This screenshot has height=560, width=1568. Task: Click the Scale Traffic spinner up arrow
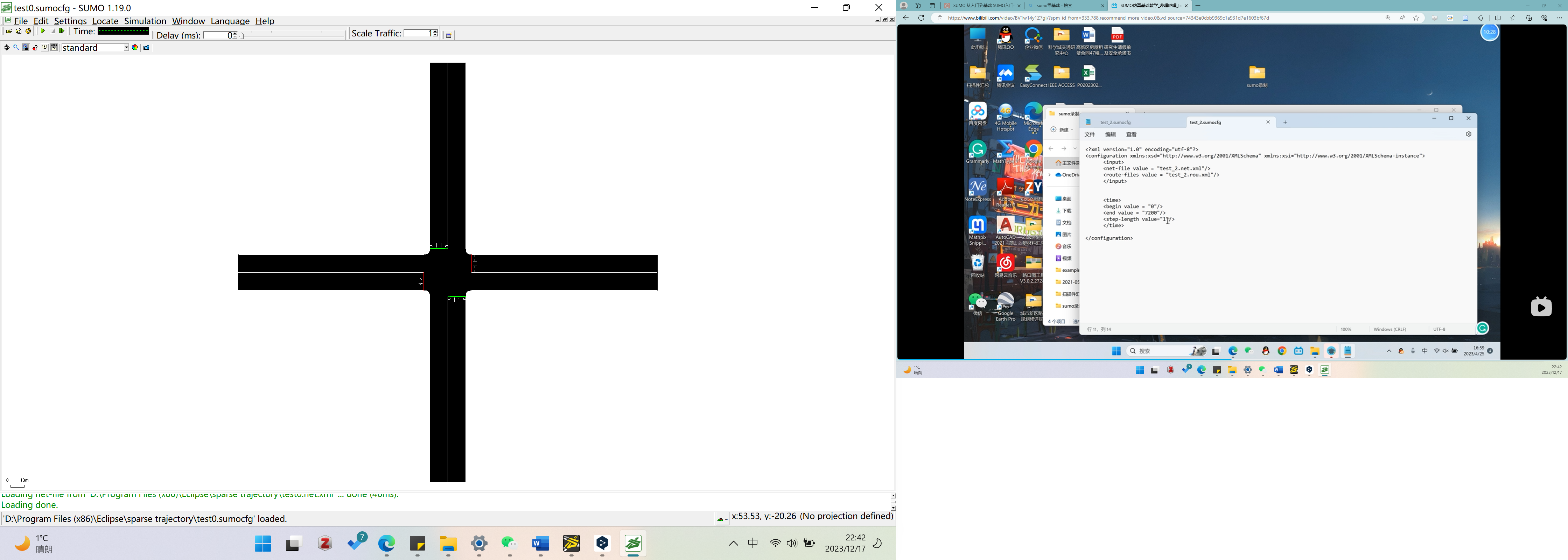(435, 31)
